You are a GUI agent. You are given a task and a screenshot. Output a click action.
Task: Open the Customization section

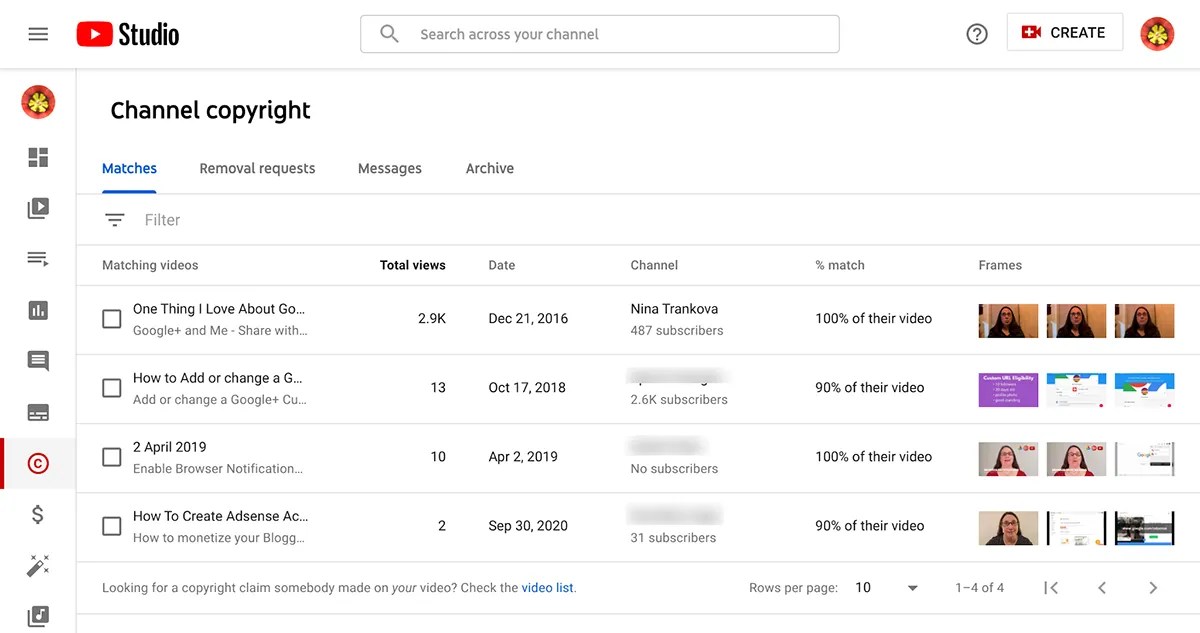coord(37,565)
